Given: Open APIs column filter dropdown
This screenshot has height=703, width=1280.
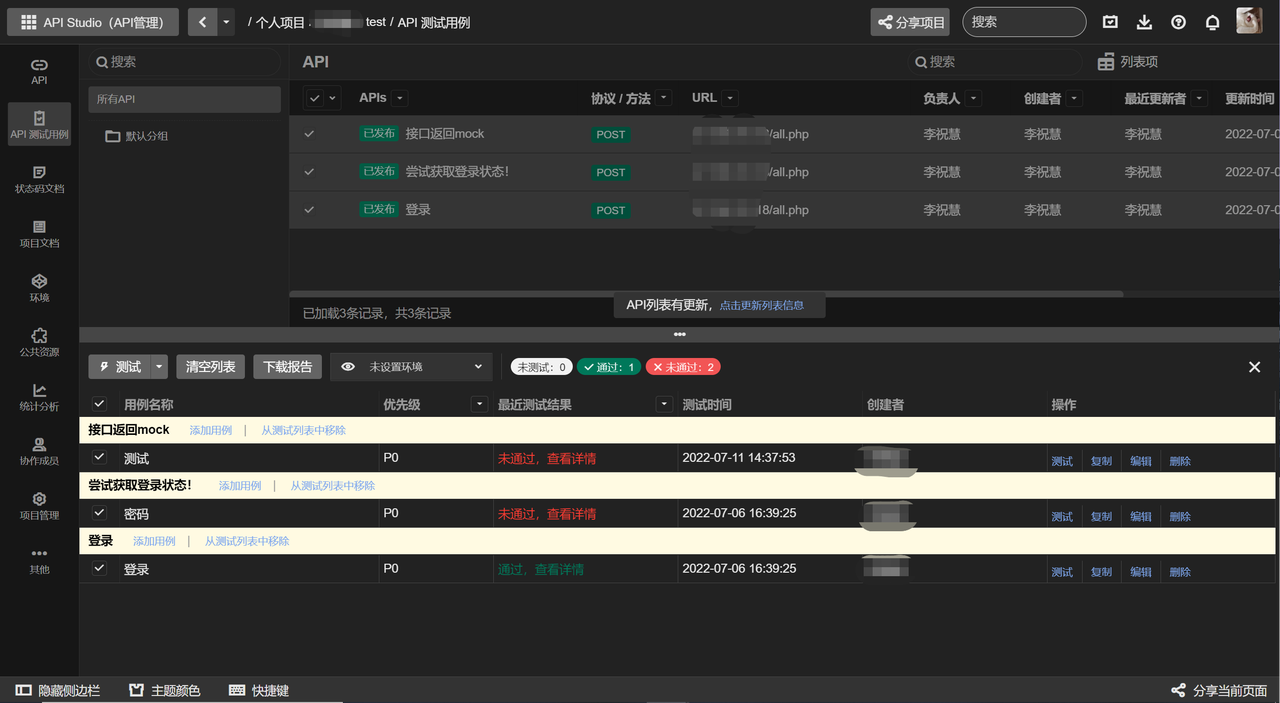Looking at the screenshot, I should (400, 98).
